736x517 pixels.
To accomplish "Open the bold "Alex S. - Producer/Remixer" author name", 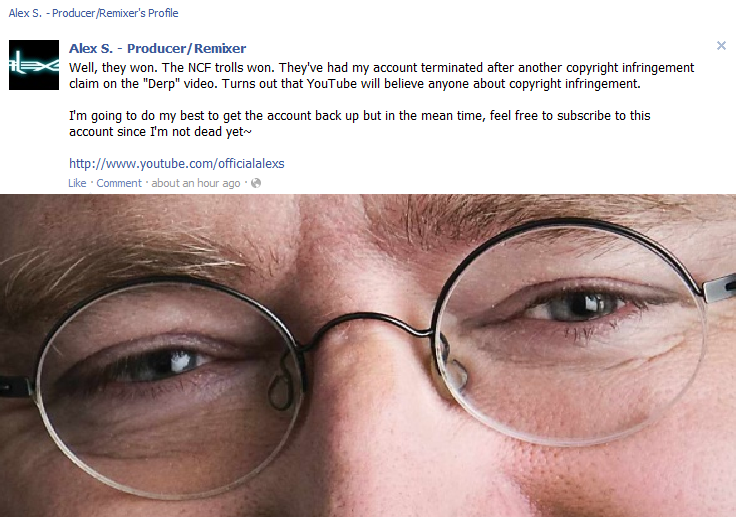I will 157,48.
